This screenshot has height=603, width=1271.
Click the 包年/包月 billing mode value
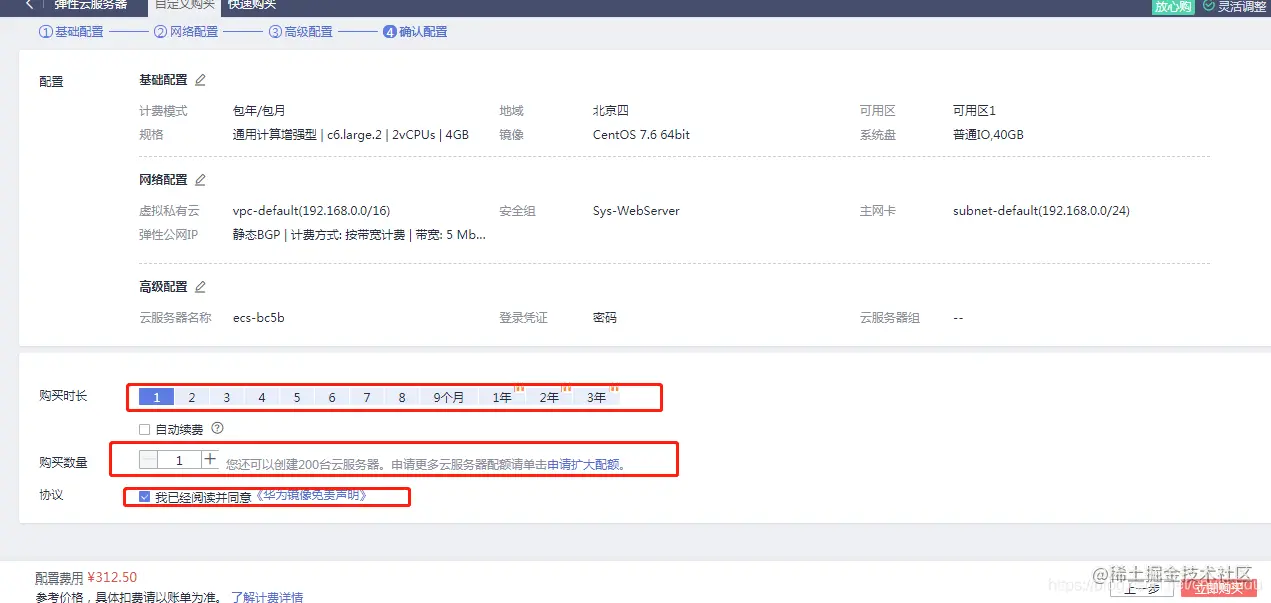coord(259,111)
